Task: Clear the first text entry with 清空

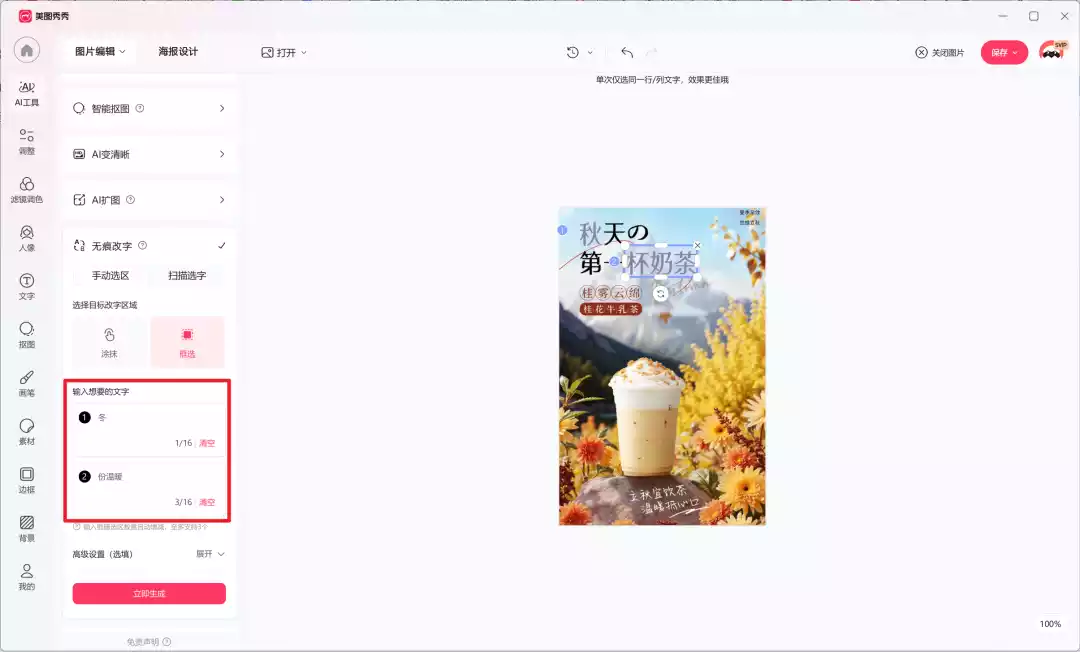Action: pos(207,443)
